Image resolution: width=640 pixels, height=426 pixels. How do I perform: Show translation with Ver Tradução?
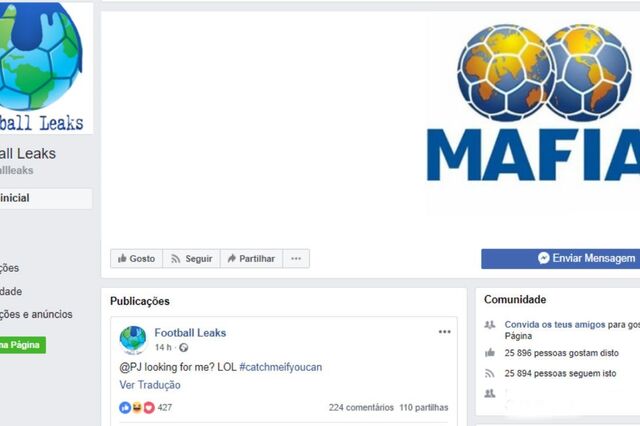click(x=150, y=385)
